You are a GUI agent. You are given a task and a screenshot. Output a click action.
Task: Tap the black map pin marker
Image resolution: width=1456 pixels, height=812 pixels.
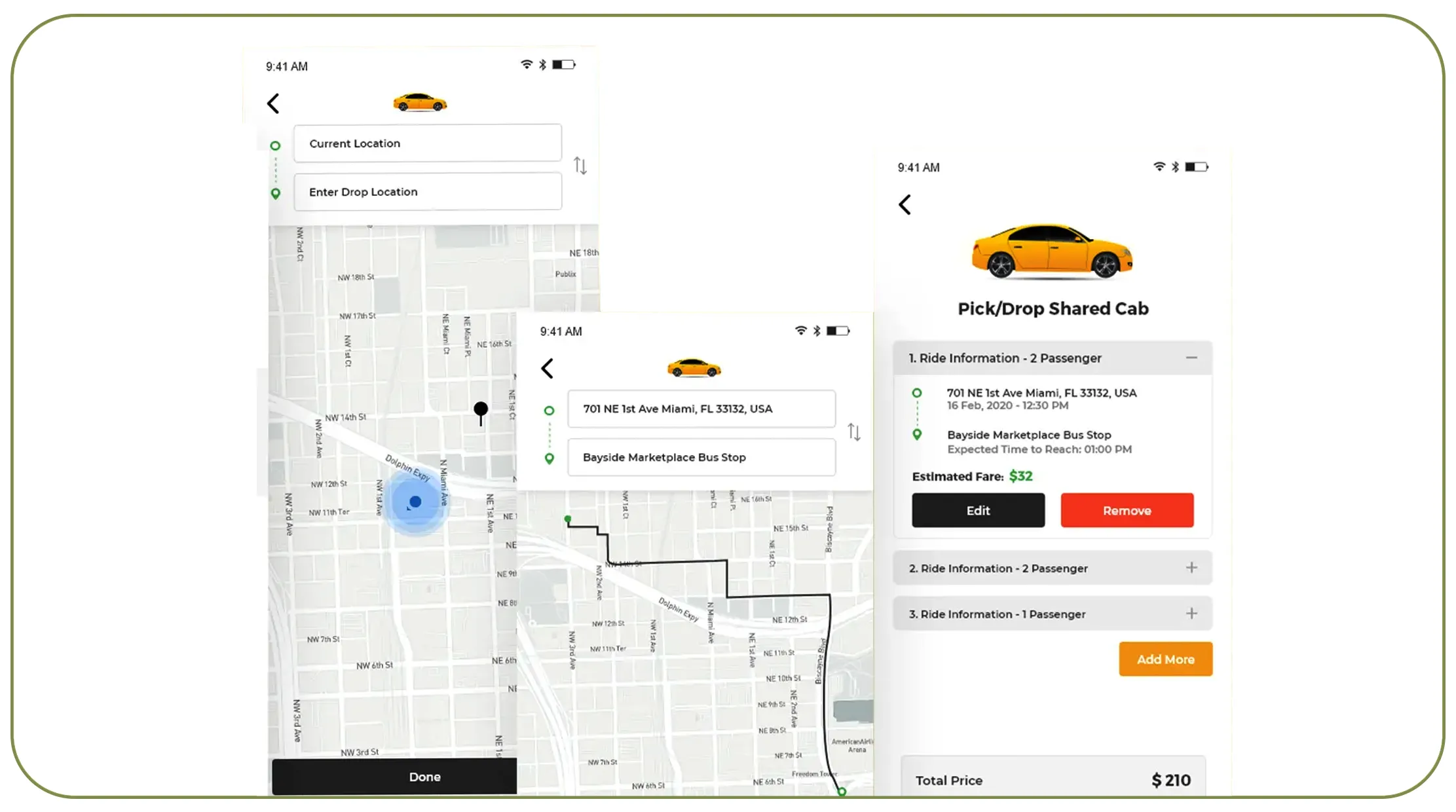tap(481, 413)
